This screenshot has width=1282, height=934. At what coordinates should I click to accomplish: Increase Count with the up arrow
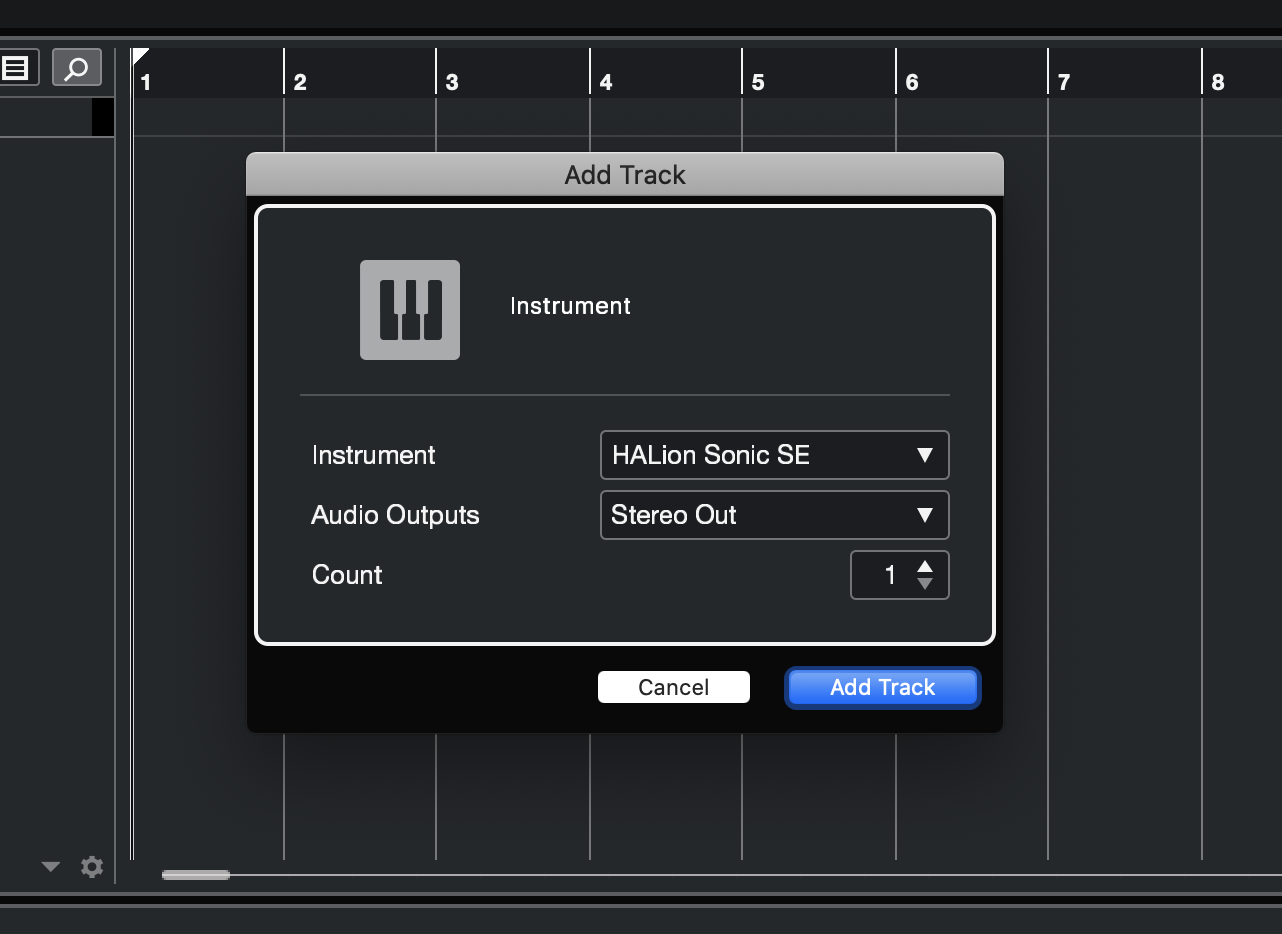(925, 567)
